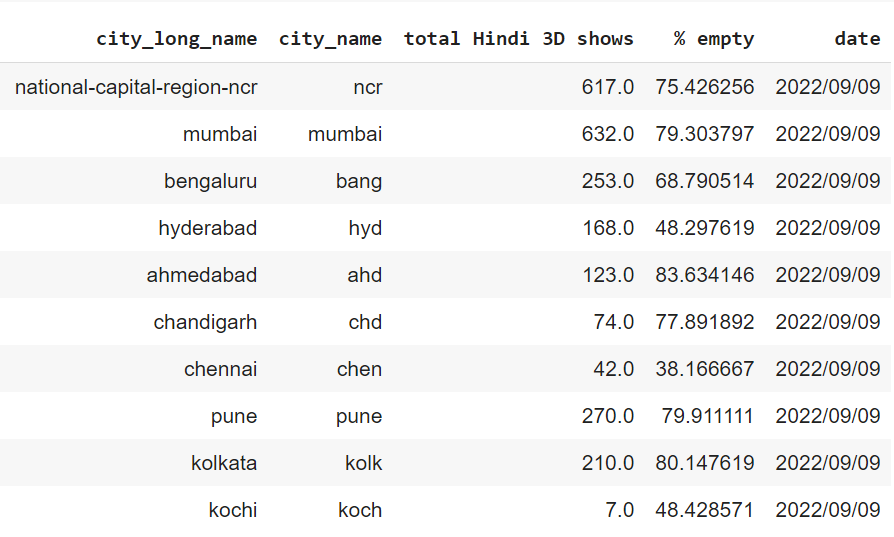Select the chd city_name cell
Image resolution: width=894 pixels, height=537 pixels.
365,322
